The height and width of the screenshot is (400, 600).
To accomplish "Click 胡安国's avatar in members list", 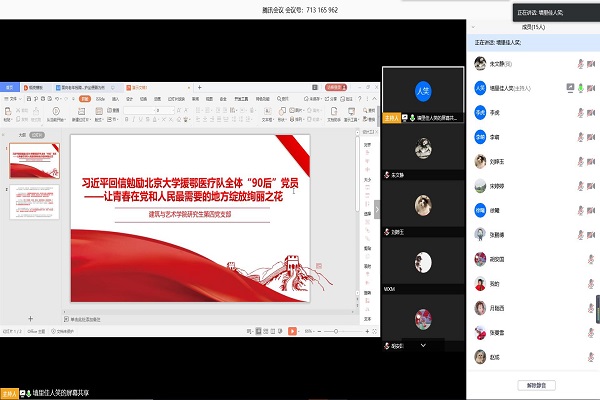I will tap(480, 258).
